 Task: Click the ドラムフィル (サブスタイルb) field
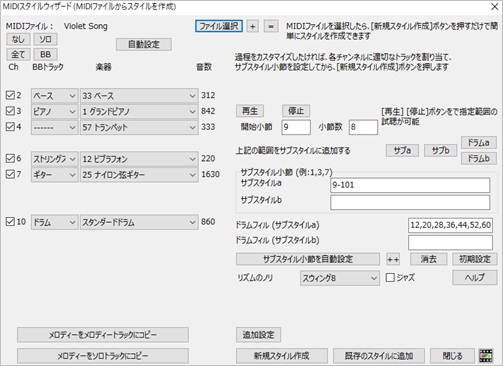point(450,242)
